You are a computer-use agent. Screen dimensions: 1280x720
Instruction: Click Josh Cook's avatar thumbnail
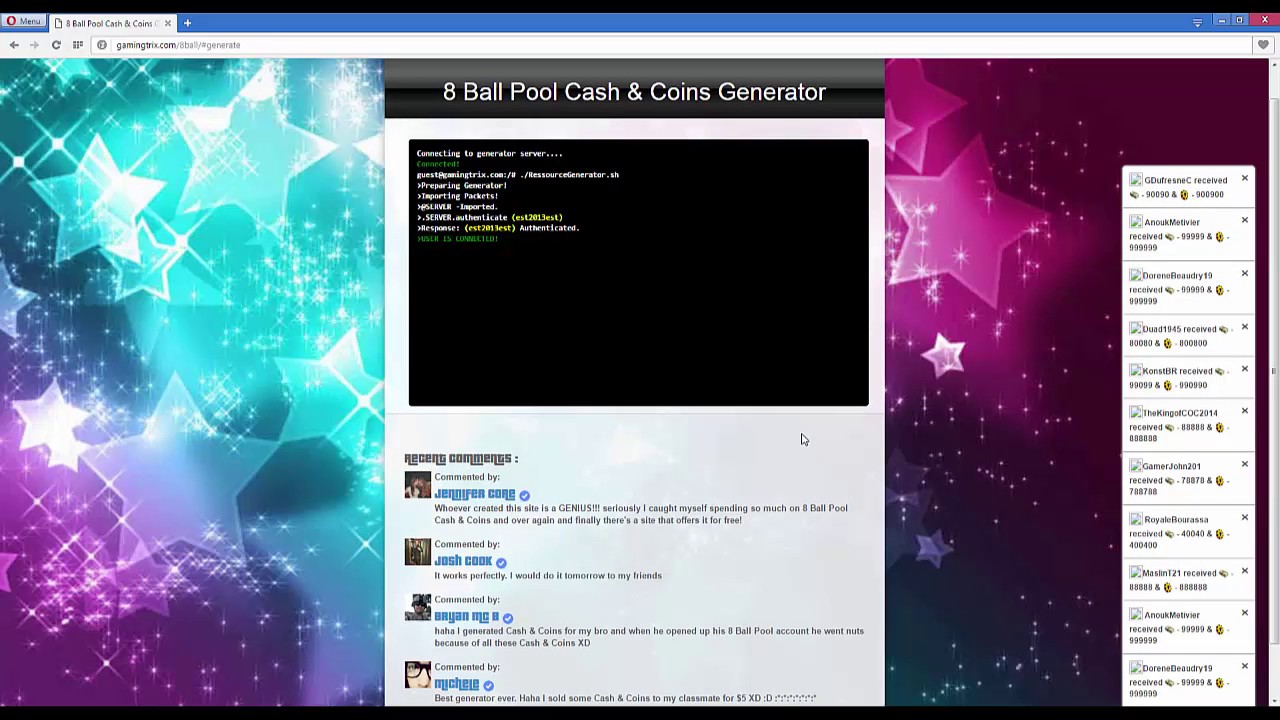(418, 552)
